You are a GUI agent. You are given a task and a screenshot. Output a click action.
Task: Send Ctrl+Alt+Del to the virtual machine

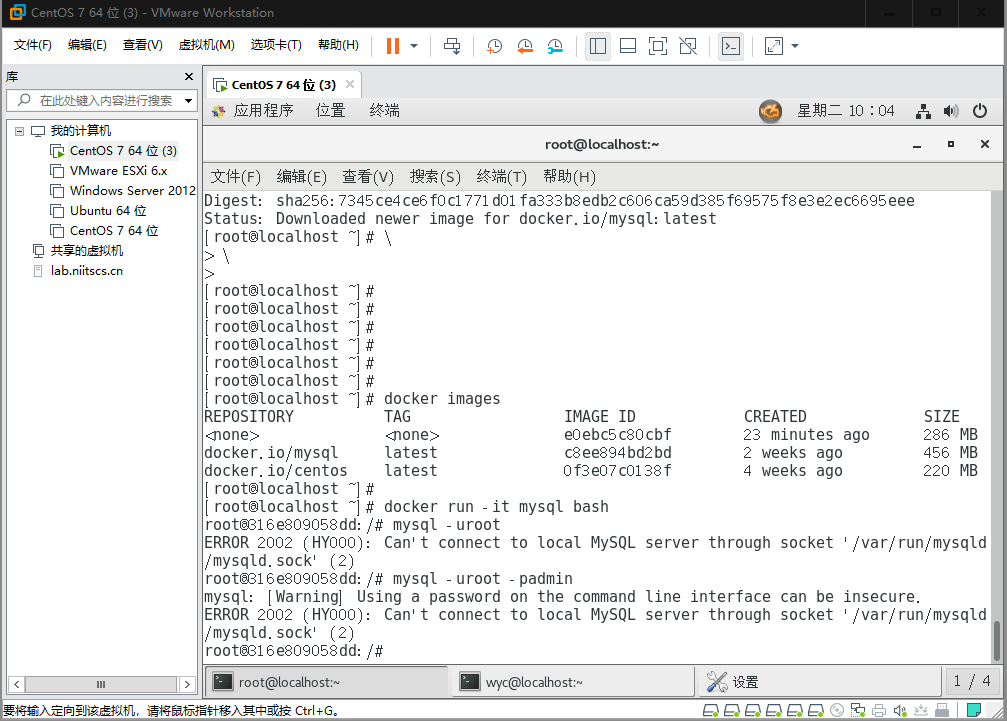tap(452, 46)
